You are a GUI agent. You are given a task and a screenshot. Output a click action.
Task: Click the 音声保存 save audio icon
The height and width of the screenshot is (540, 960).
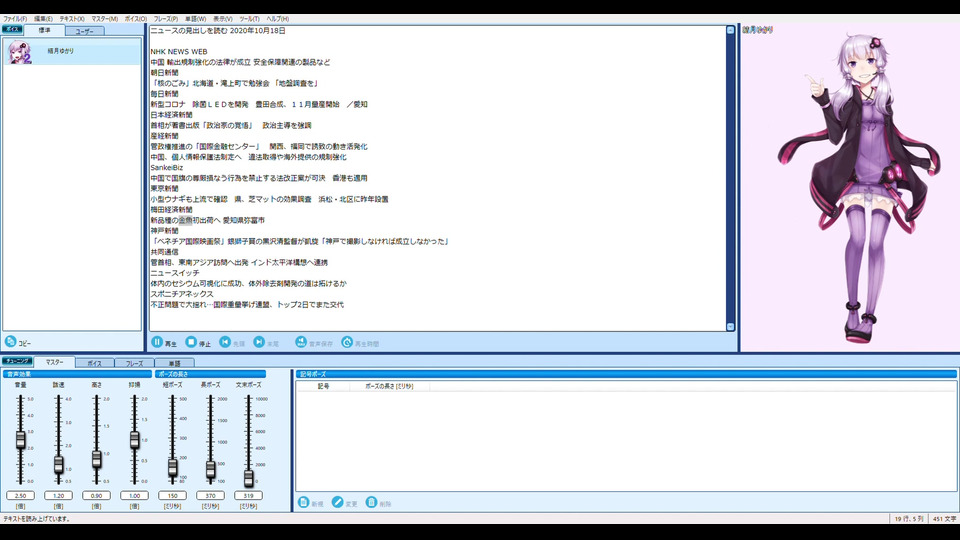coord(301,342)
